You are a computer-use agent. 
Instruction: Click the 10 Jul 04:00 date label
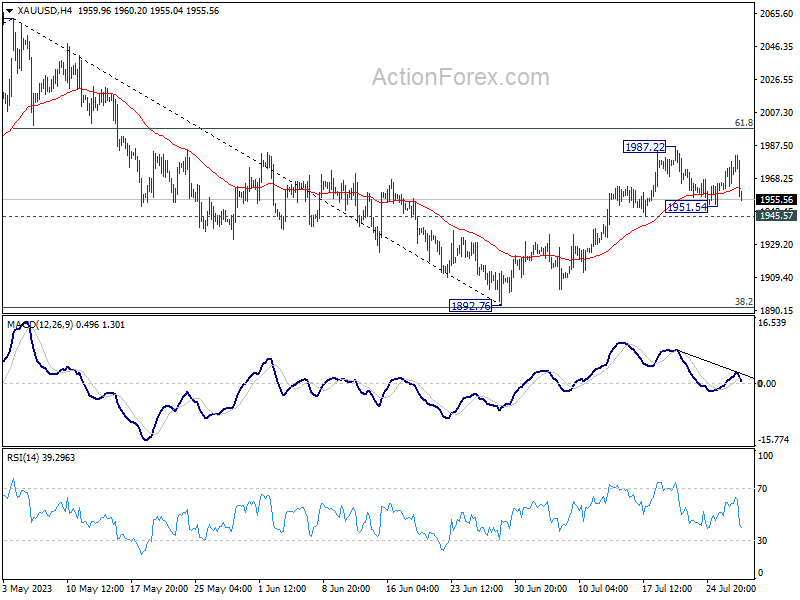coord(603,589)
